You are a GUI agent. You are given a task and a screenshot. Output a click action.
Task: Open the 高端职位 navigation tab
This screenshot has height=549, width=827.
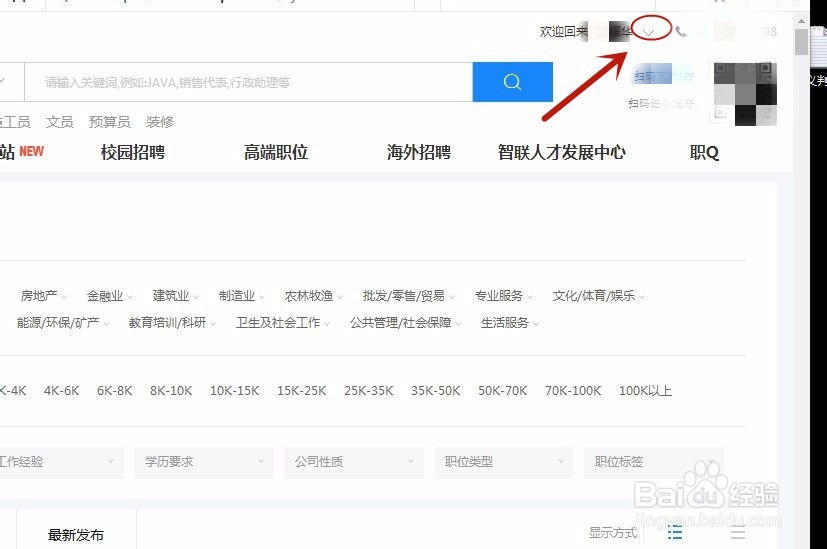point(276,152)
